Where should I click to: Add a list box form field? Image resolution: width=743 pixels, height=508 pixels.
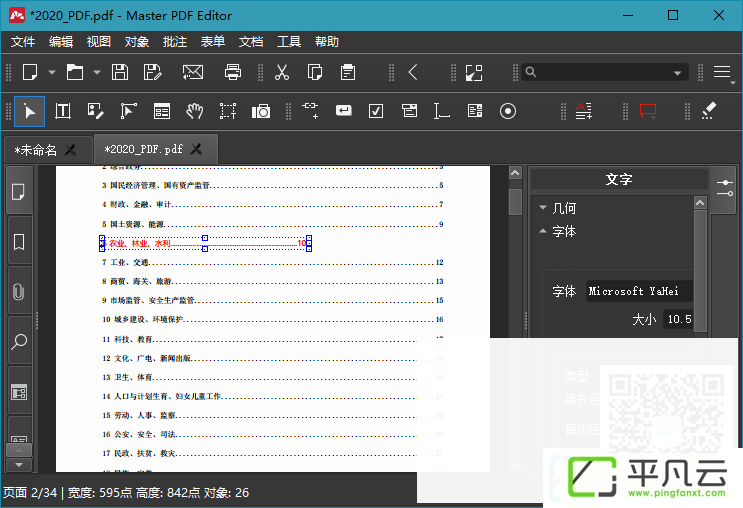(475, 111)
